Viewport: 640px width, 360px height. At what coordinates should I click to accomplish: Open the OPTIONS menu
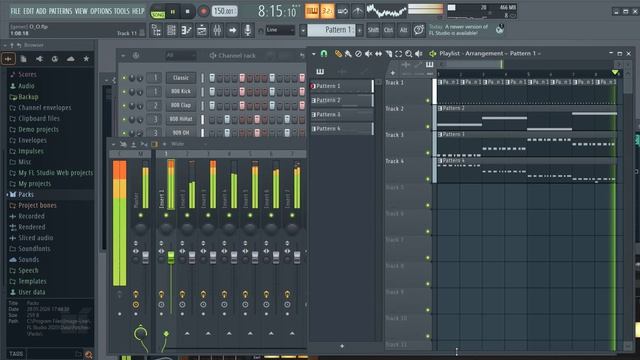tap(101, 11)
